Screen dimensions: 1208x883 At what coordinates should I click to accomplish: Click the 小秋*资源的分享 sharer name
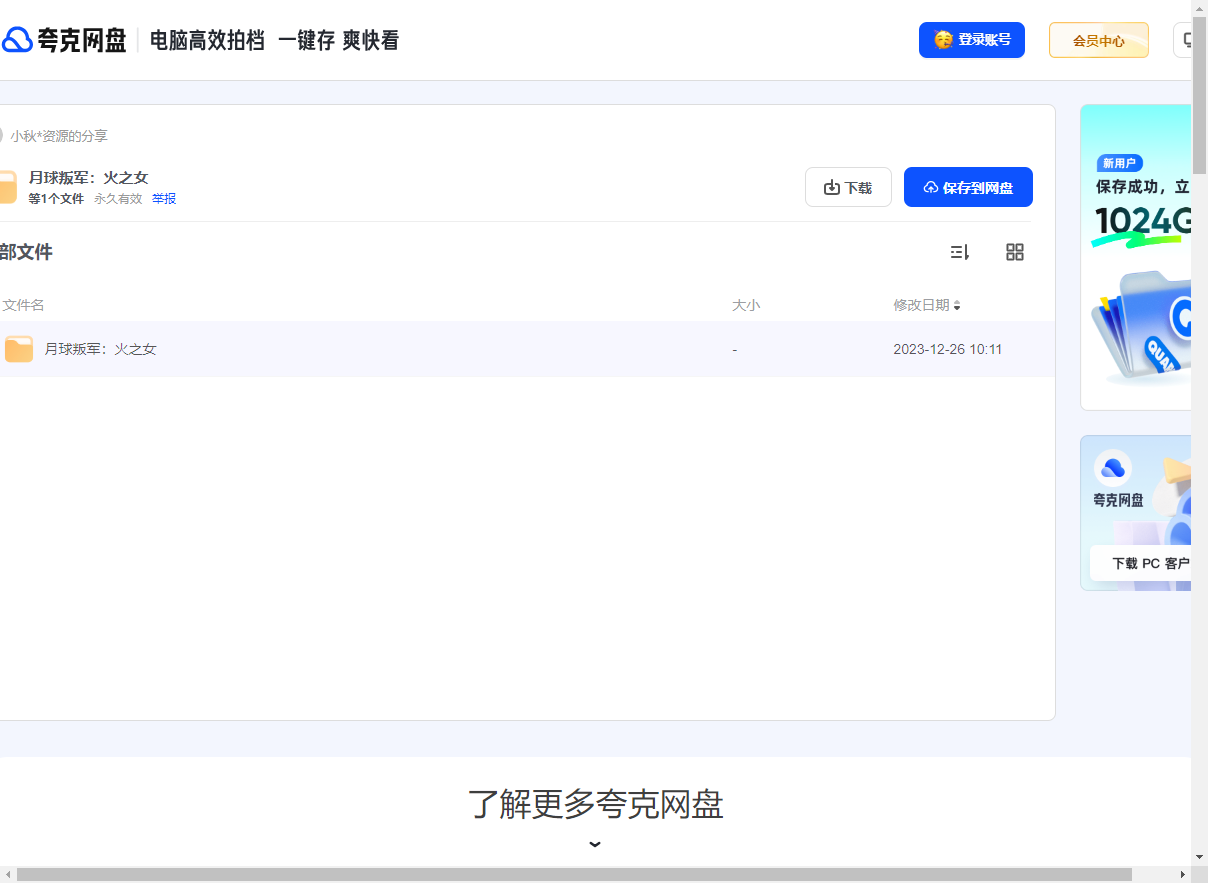[59, 136]
